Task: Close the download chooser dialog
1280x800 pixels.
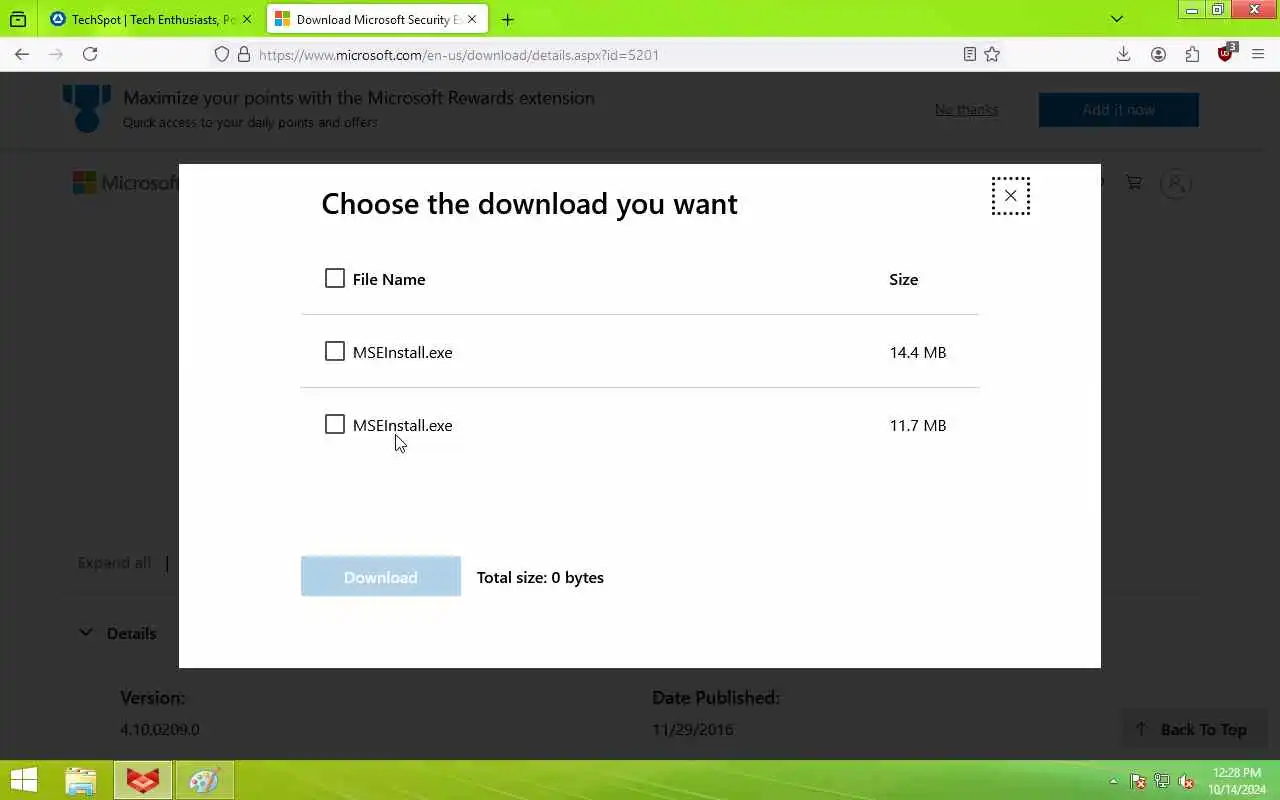Action: (x=1010, y=196)
